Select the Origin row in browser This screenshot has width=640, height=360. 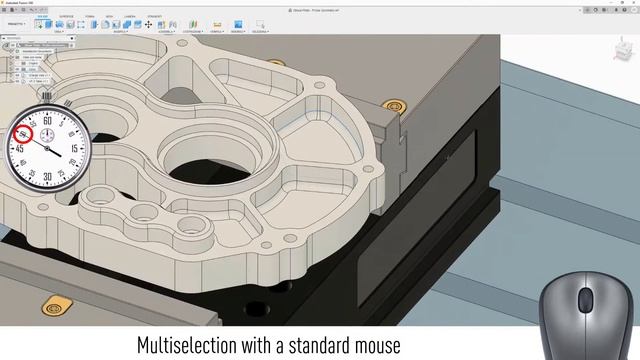[x=33, y=63]
